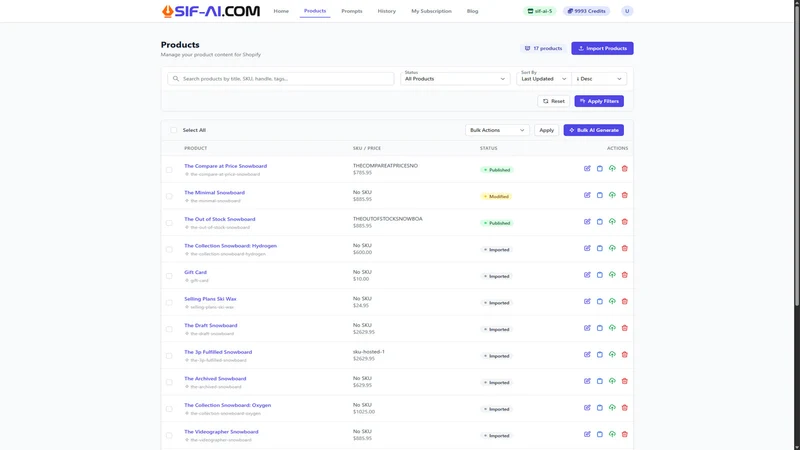Delete the Selling Plans Ski Wax
The height and width of the screenshot is (450, 800).
click(624, 302)
